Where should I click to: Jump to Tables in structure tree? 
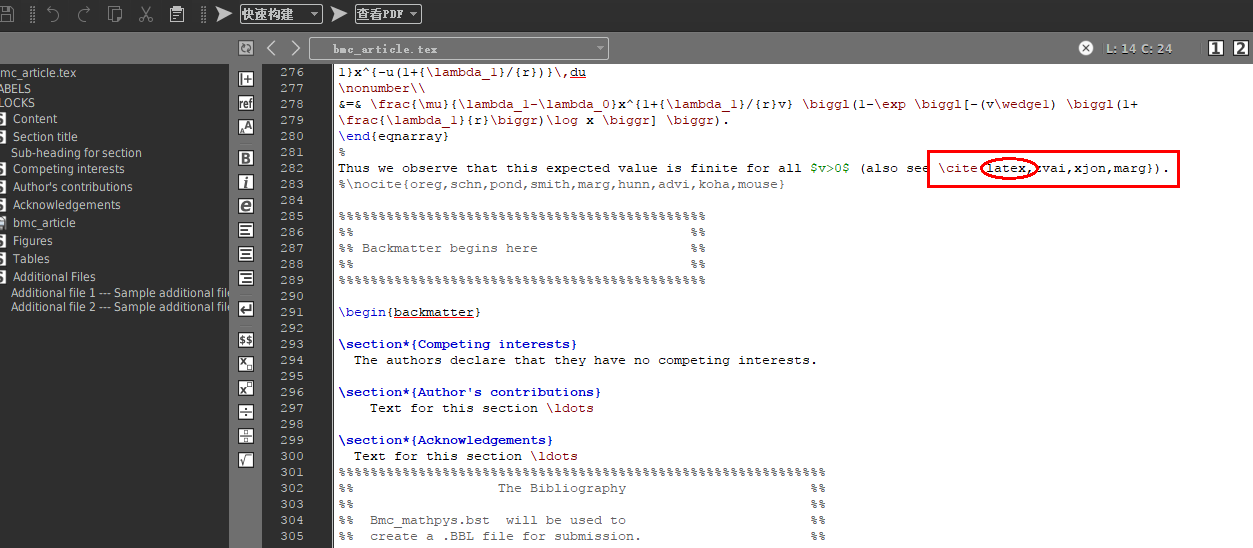tap(31, 259)
